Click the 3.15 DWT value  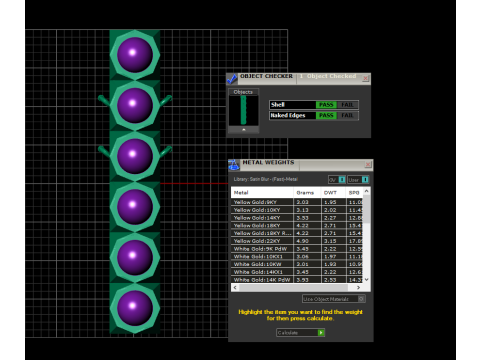[x=330, y=241]
